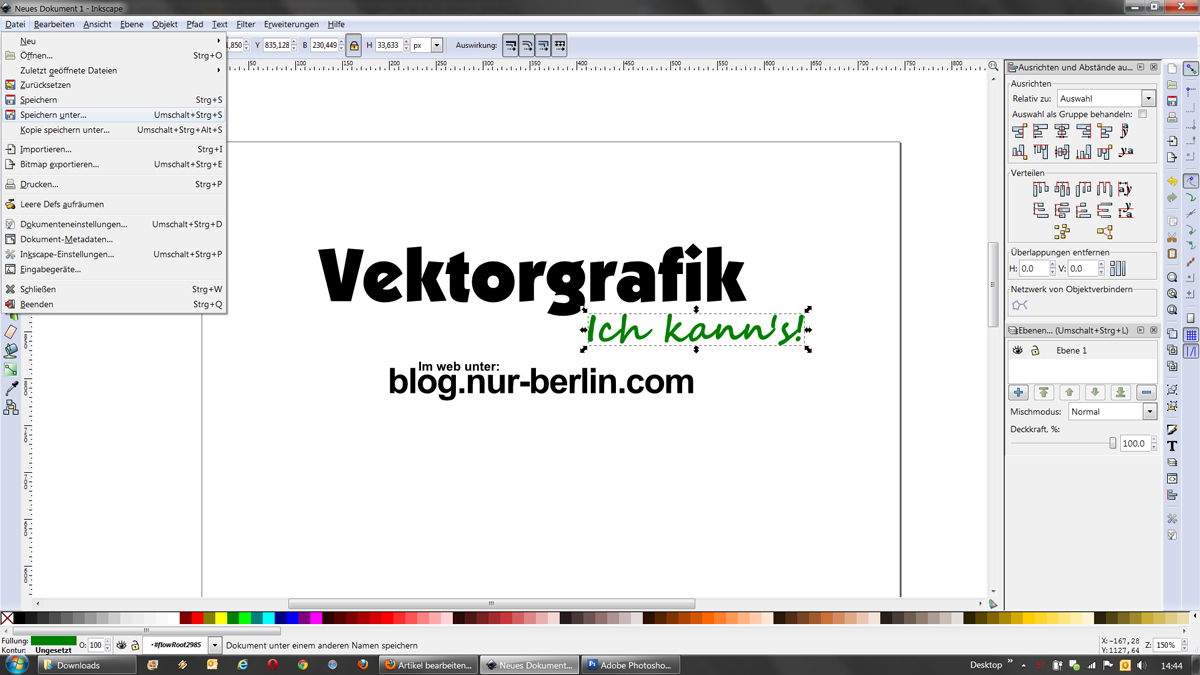Viewport: 1200px width, 675px height.
Task: Click raise layer to top button
Action: [x=1044, y=393]
